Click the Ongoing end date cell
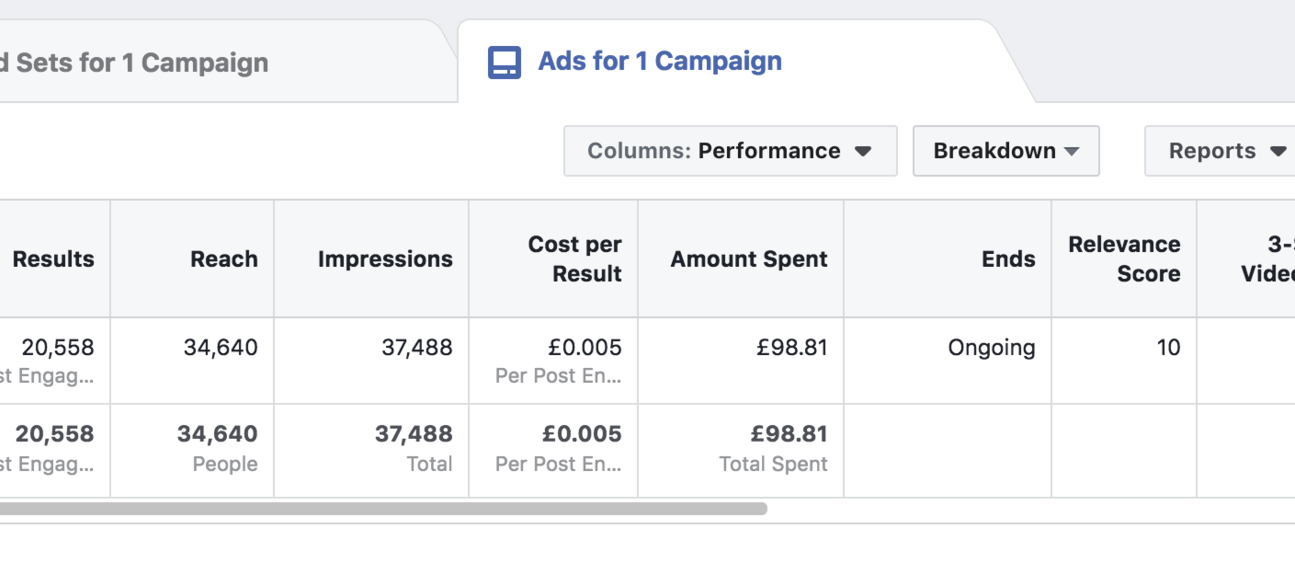This screenshot has height=563, width=1295. 991,348
